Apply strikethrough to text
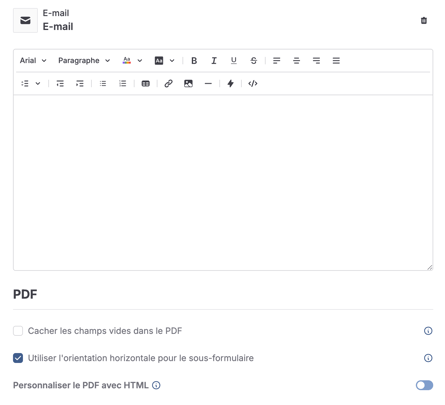The image size is (445, 405). point(254,61)
